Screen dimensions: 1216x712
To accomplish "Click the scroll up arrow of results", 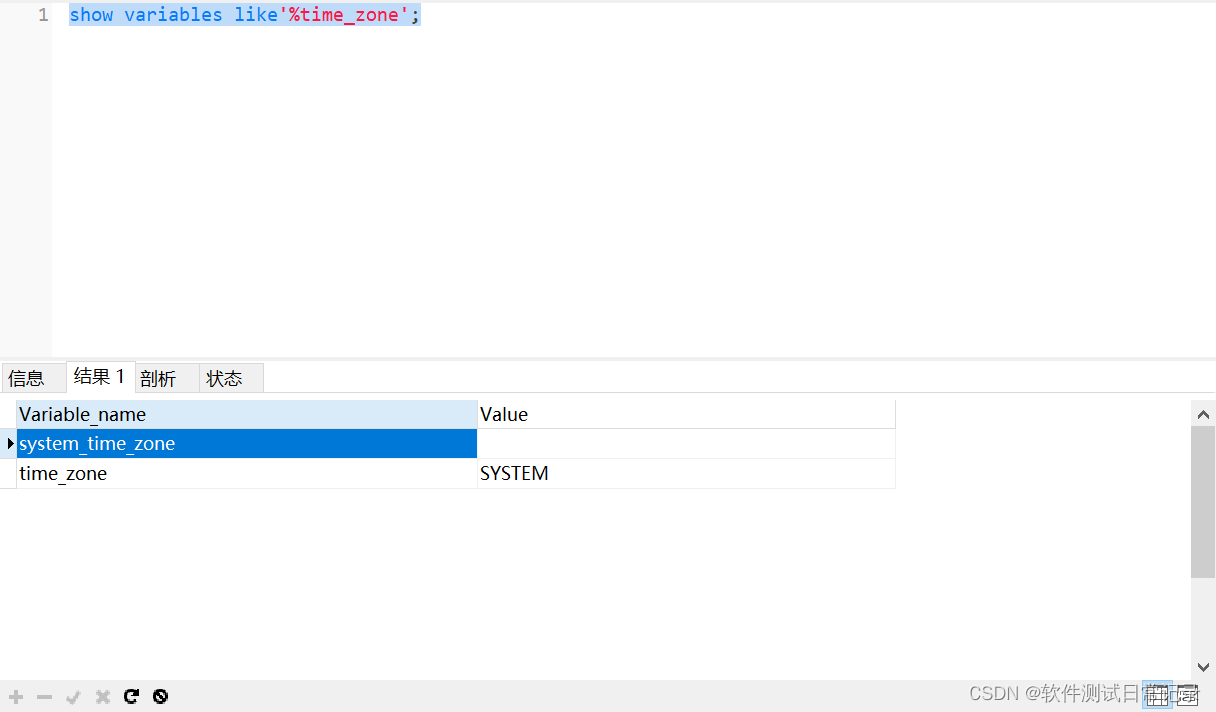I will pos(1203,413).
